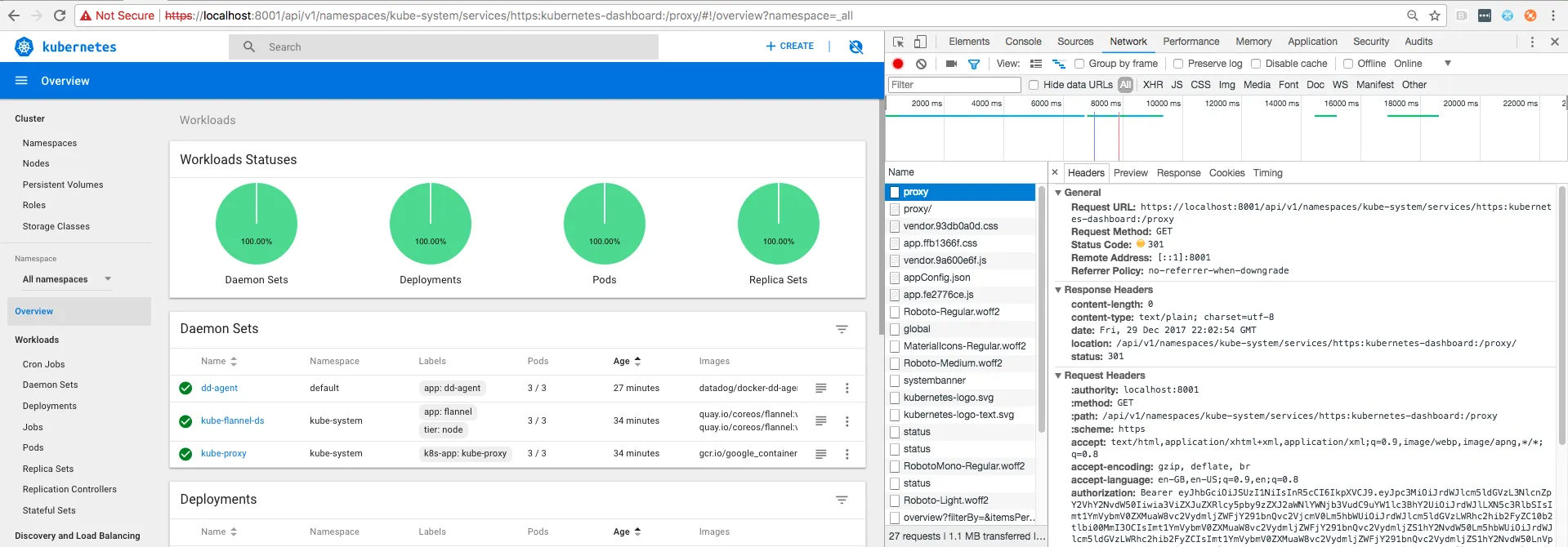Open the DevTools three-dot customize menu
1568x547 pixels.
click(1532, 42)
